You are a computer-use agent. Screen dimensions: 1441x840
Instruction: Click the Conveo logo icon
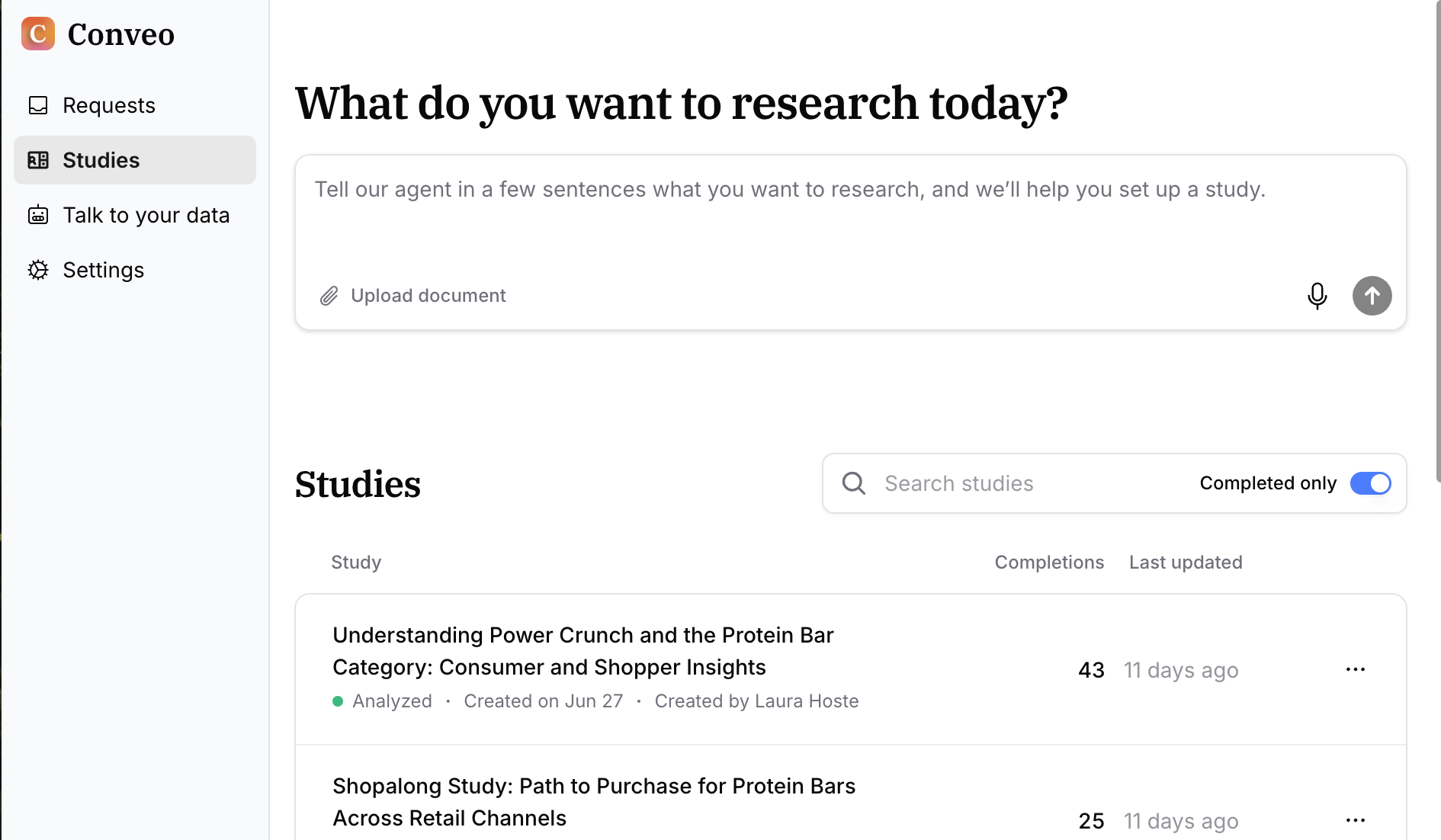coord(38,34)
